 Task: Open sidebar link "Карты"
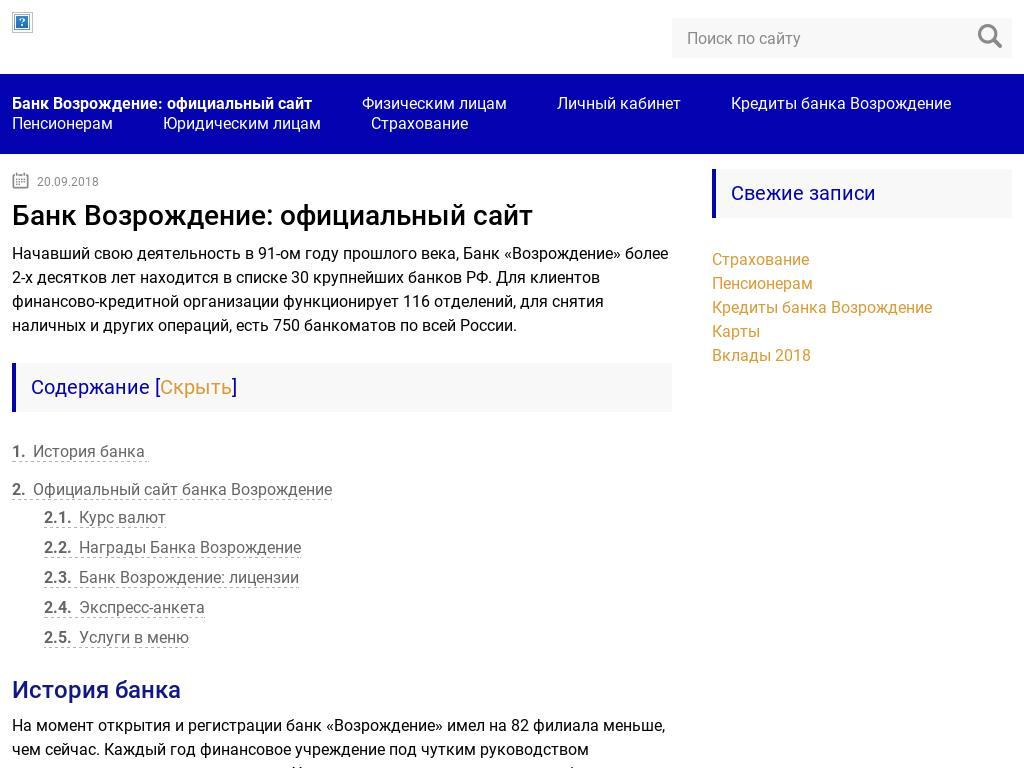click(736, 331)
